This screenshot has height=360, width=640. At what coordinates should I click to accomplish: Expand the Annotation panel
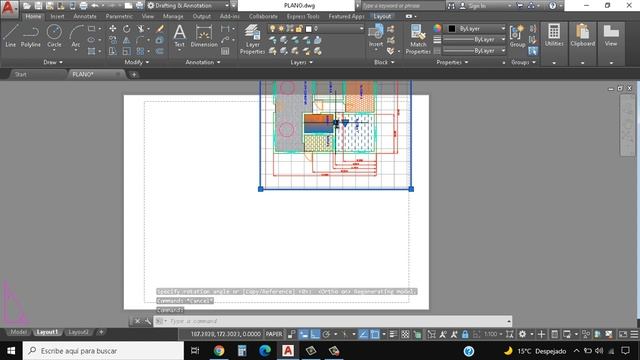tap(203, 62)
